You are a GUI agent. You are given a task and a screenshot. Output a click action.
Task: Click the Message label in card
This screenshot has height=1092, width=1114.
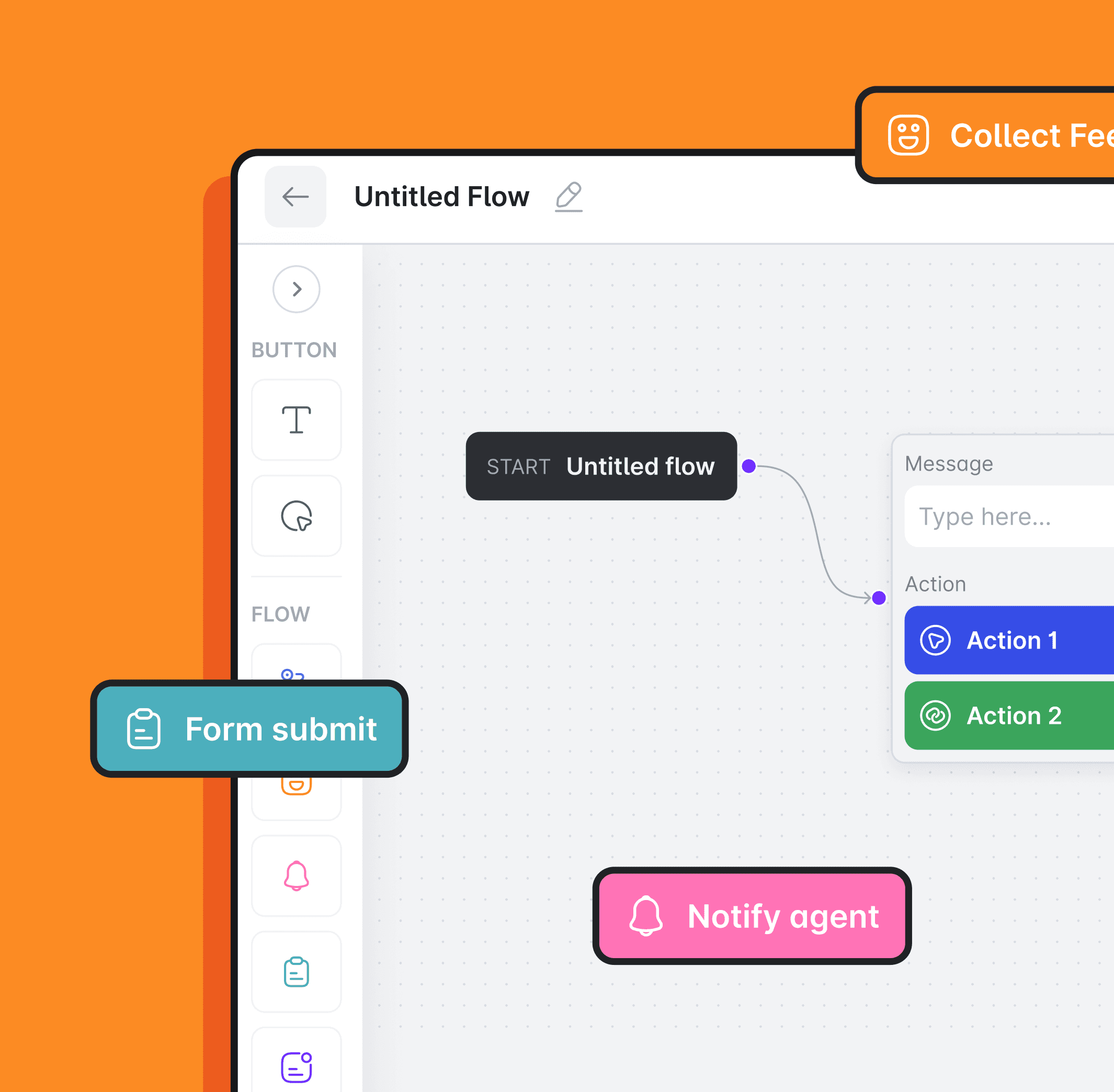click(949, 463)
